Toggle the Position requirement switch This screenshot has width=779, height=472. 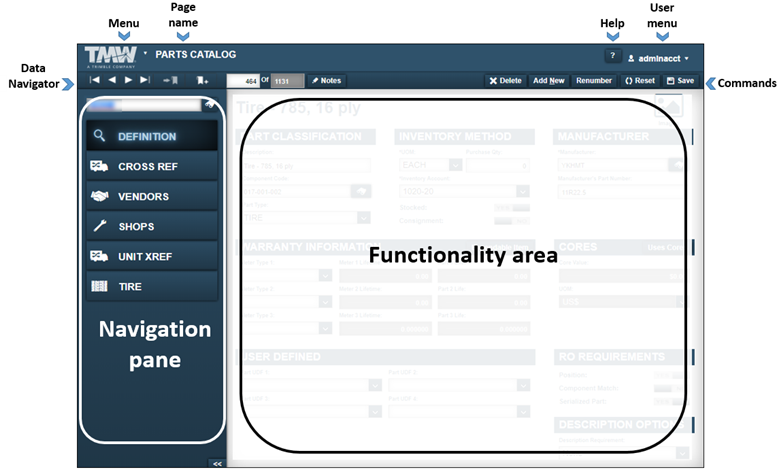[670, 375]
